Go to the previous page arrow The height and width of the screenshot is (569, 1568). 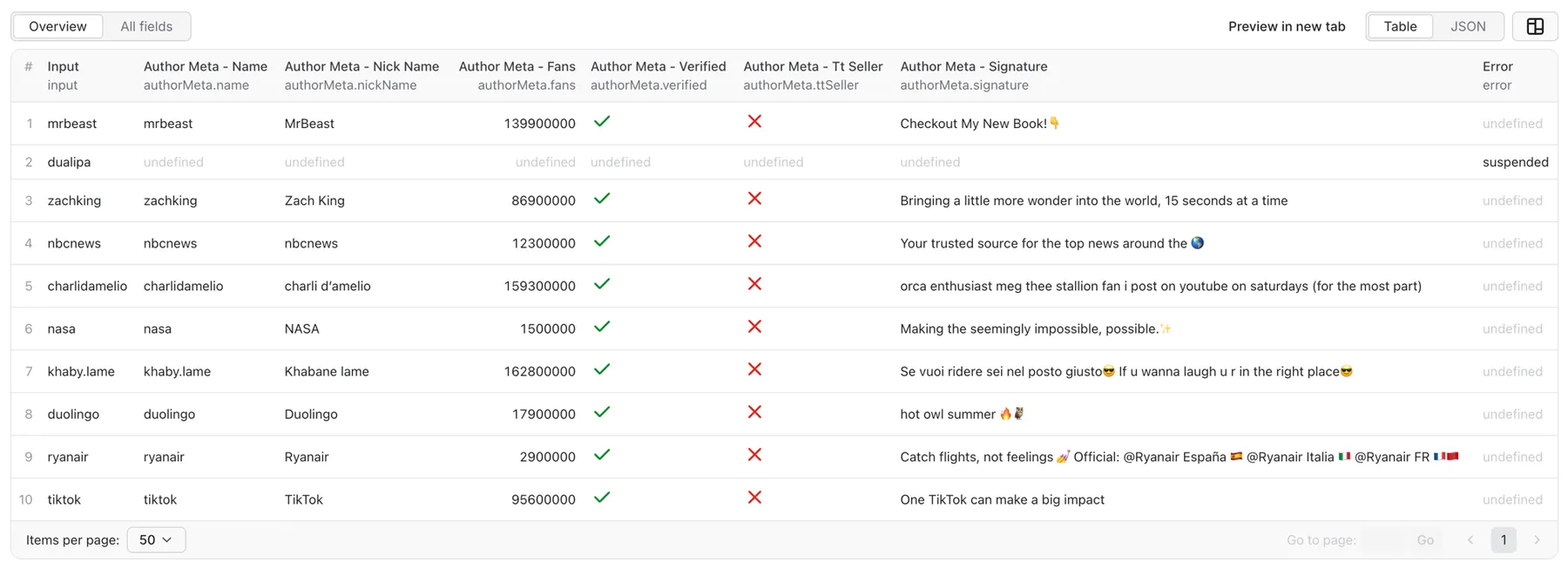click(x=1470, y=540)
